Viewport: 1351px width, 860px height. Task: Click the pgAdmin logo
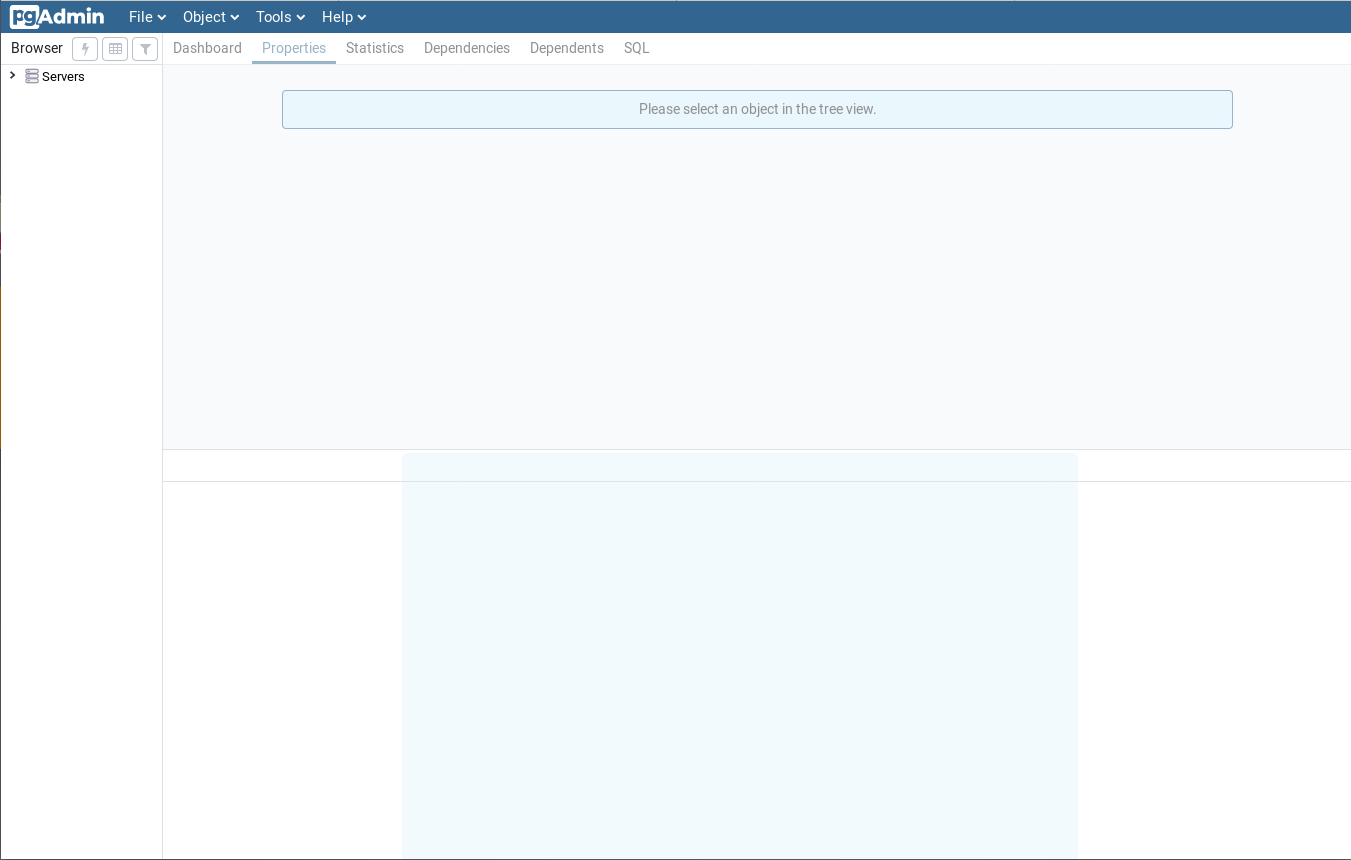click(56, 16)
